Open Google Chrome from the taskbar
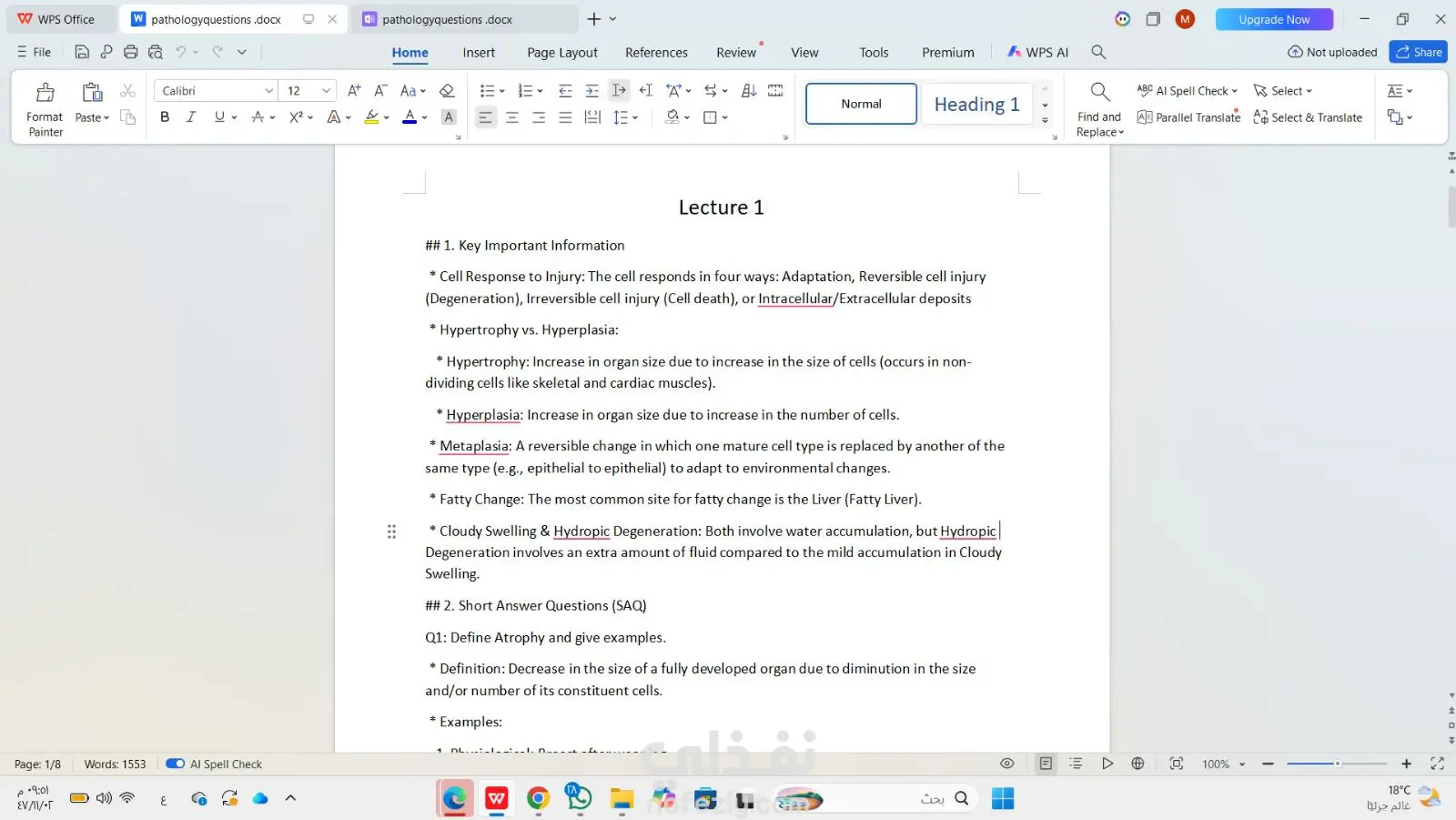1456x820 pixels. (538, 799)
